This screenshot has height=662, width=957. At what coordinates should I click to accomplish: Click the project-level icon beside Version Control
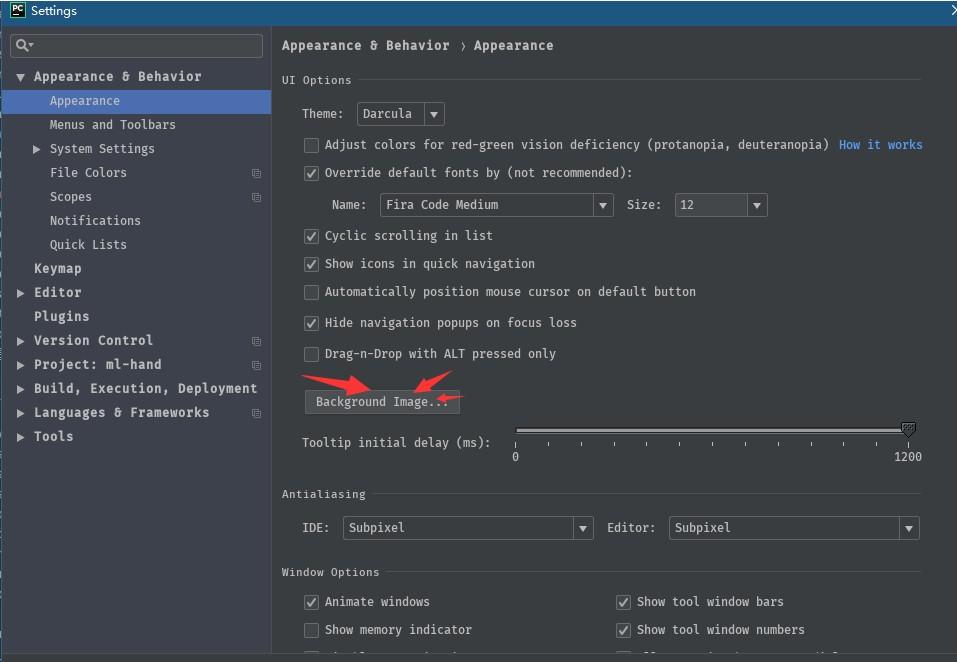pyautogui.click(x=256, y=341)
